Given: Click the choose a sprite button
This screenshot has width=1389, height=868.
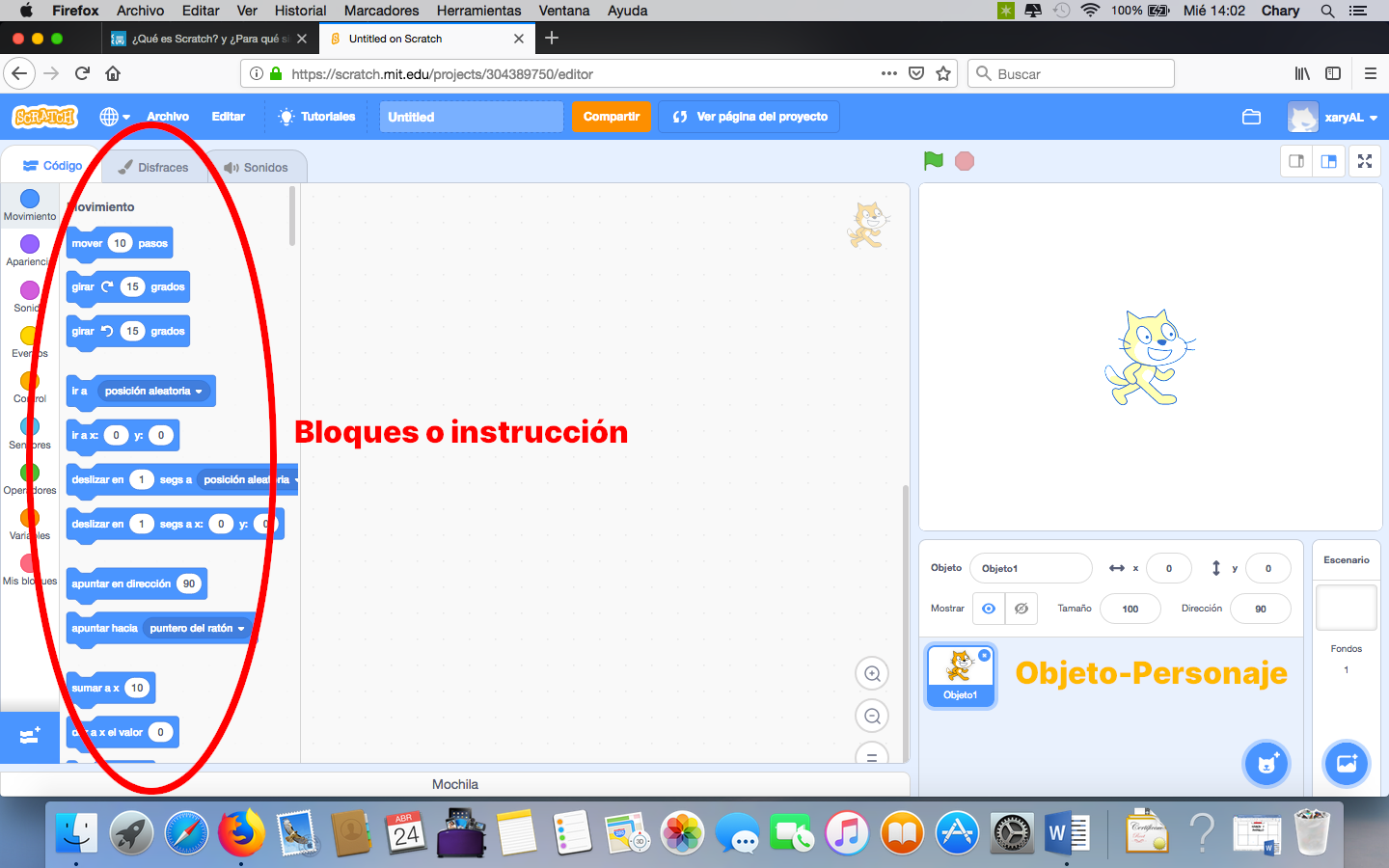Looking at the screenshot, I should (x=1266, y=765).
